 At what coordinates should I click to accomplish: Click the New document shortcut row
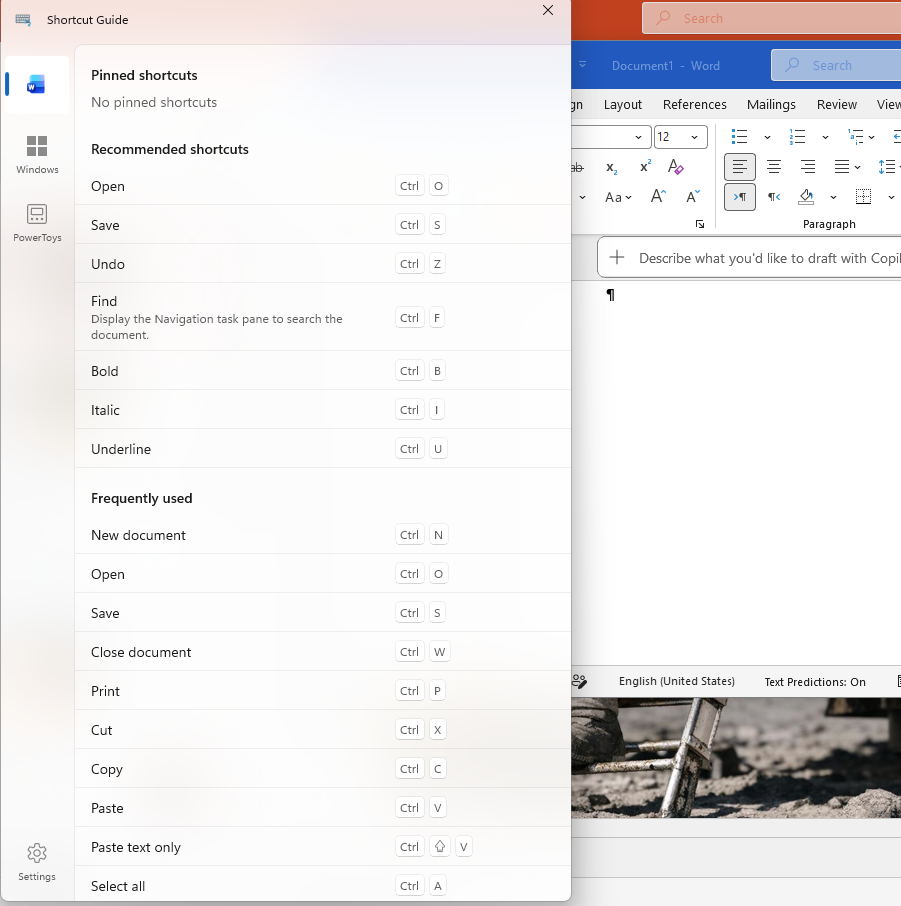point(322,534)
